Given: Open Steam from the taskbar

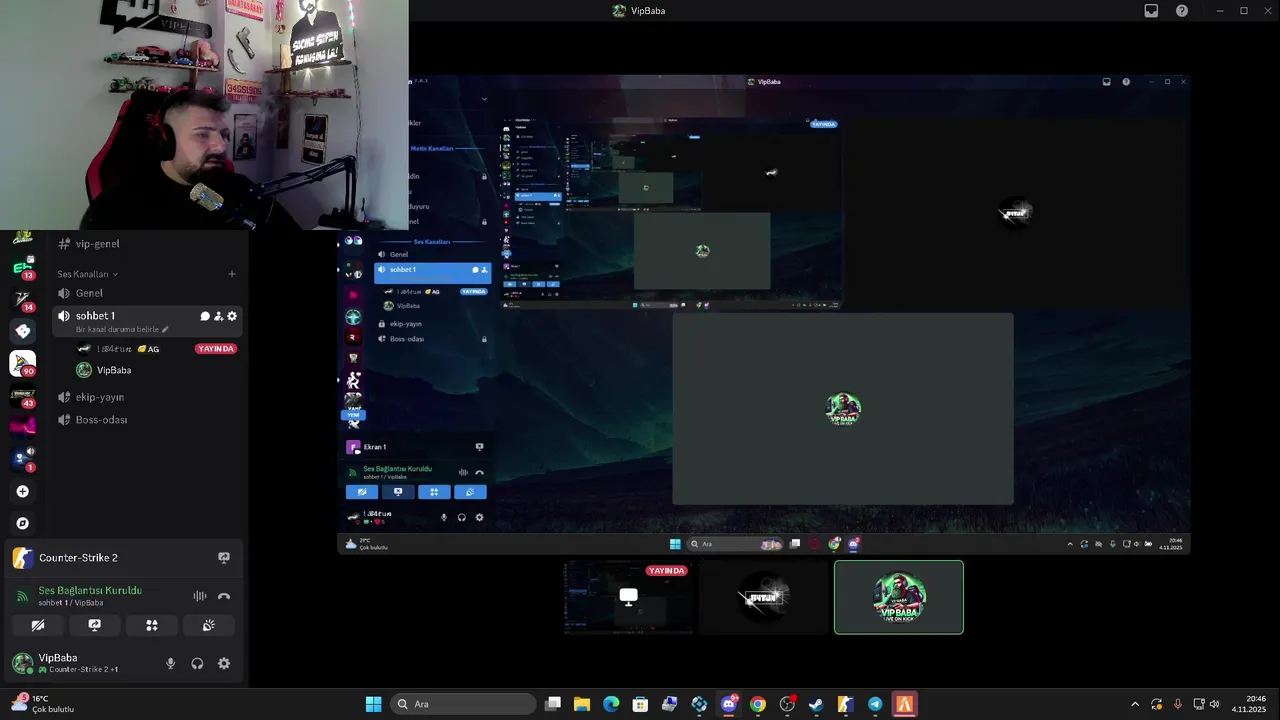Looking at the screenshot, I should click(816, 704).
